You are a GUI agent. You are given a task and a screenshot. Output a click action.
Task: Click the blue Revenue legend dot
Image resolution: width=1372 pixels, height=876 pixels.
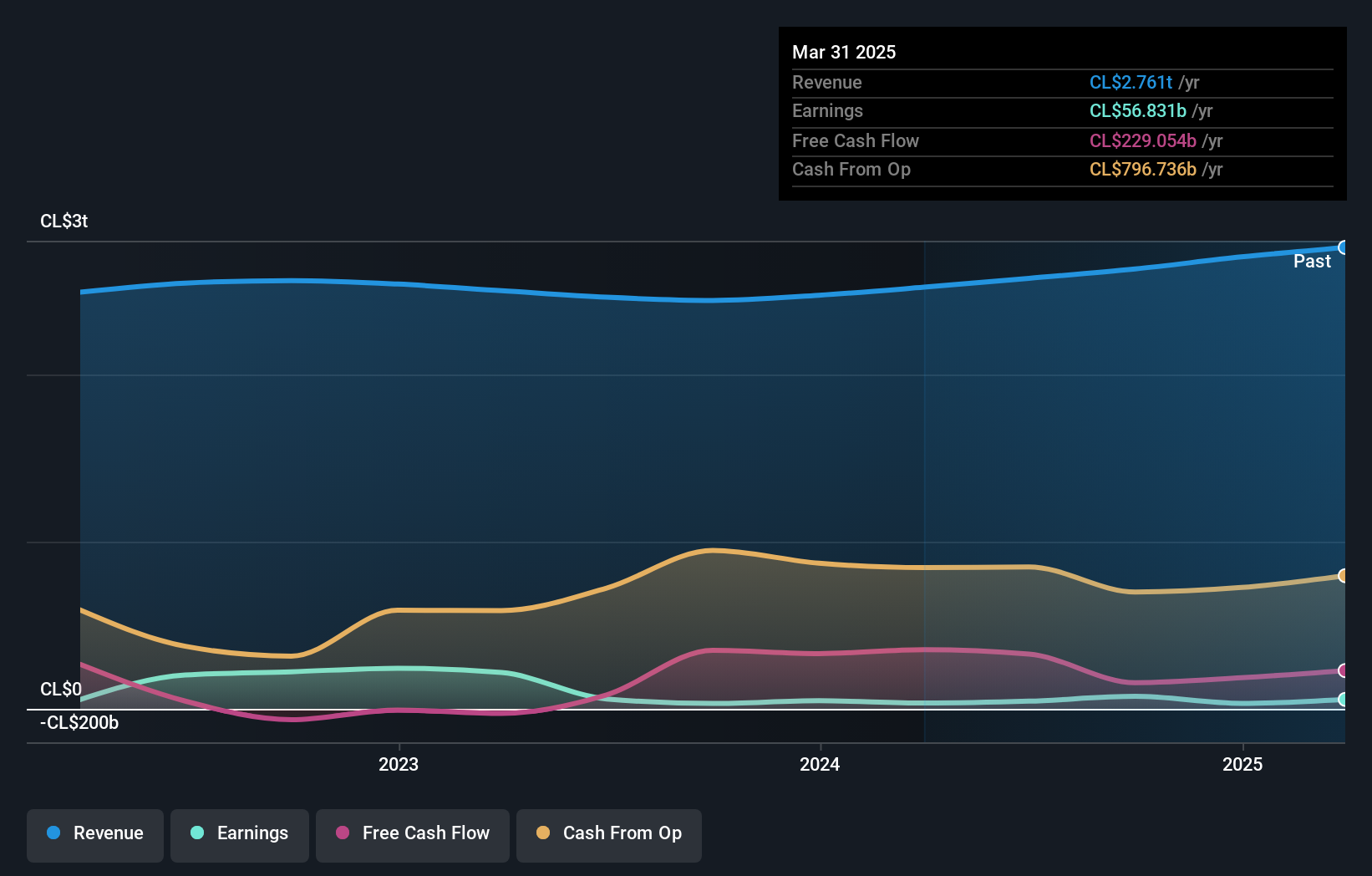coord(53,833)
